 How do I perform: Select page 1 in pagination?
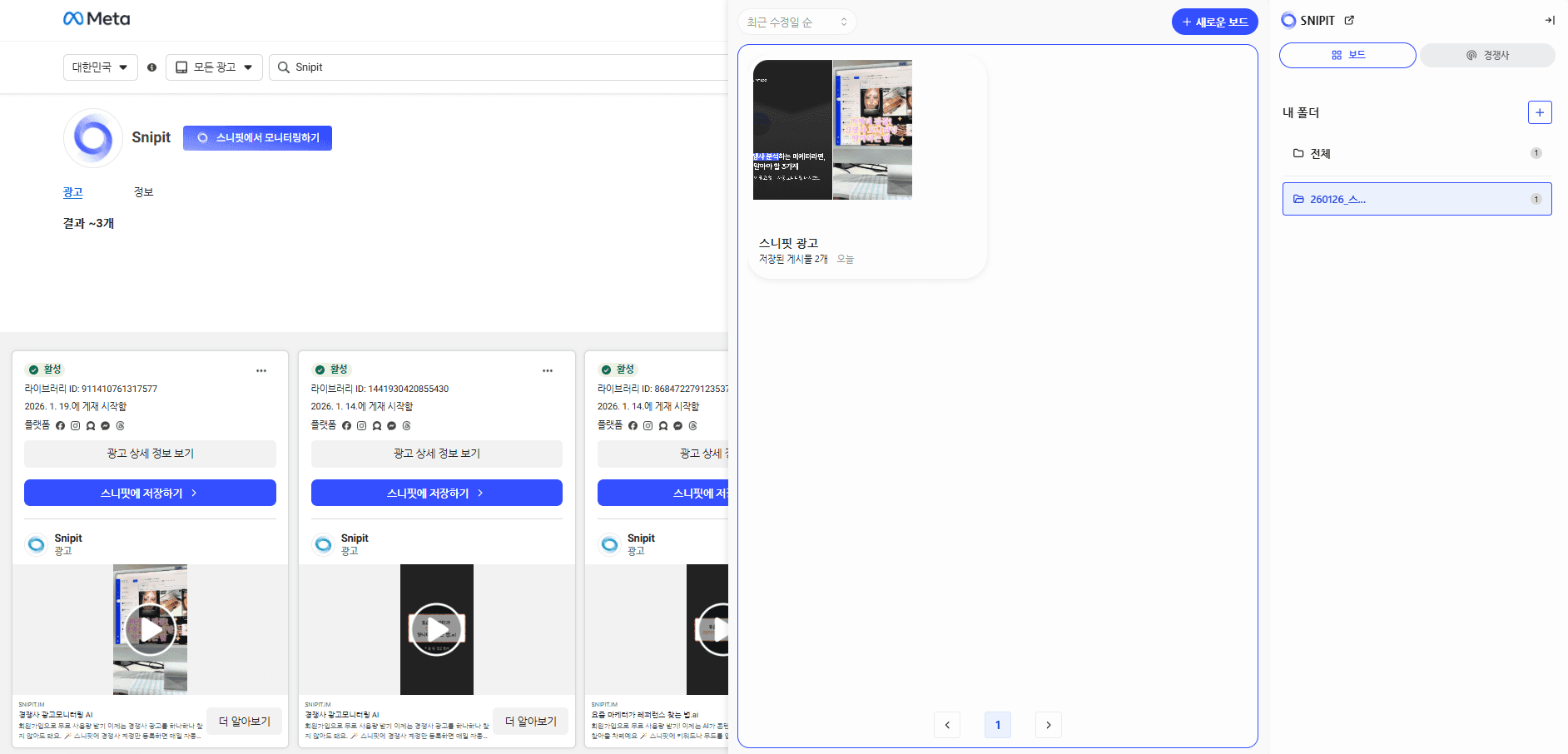pyautogui.click(x=998, y=725)
